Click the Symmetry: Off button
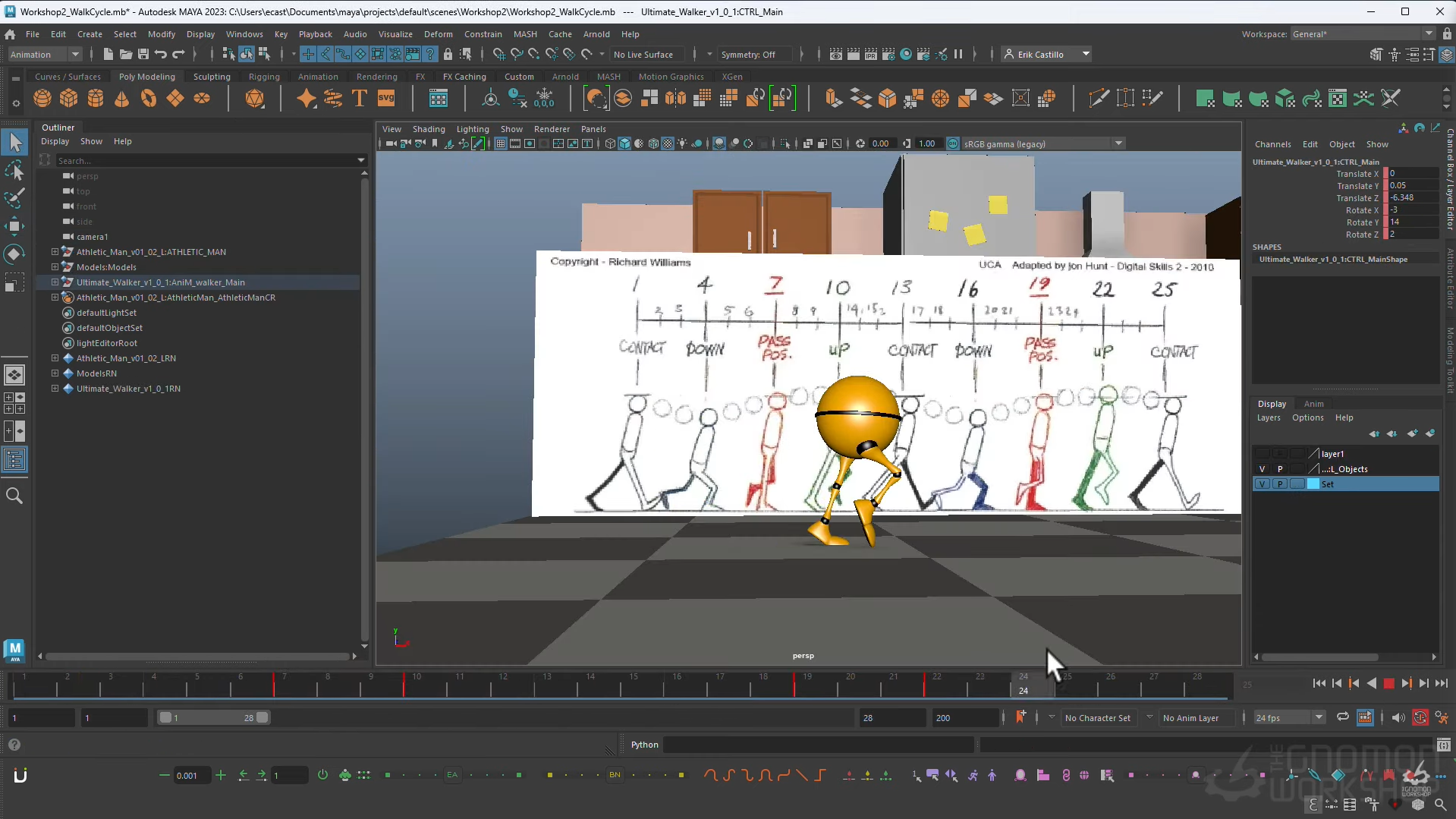The width and height of the screenshot is (1456, 819). click(748, 55)
